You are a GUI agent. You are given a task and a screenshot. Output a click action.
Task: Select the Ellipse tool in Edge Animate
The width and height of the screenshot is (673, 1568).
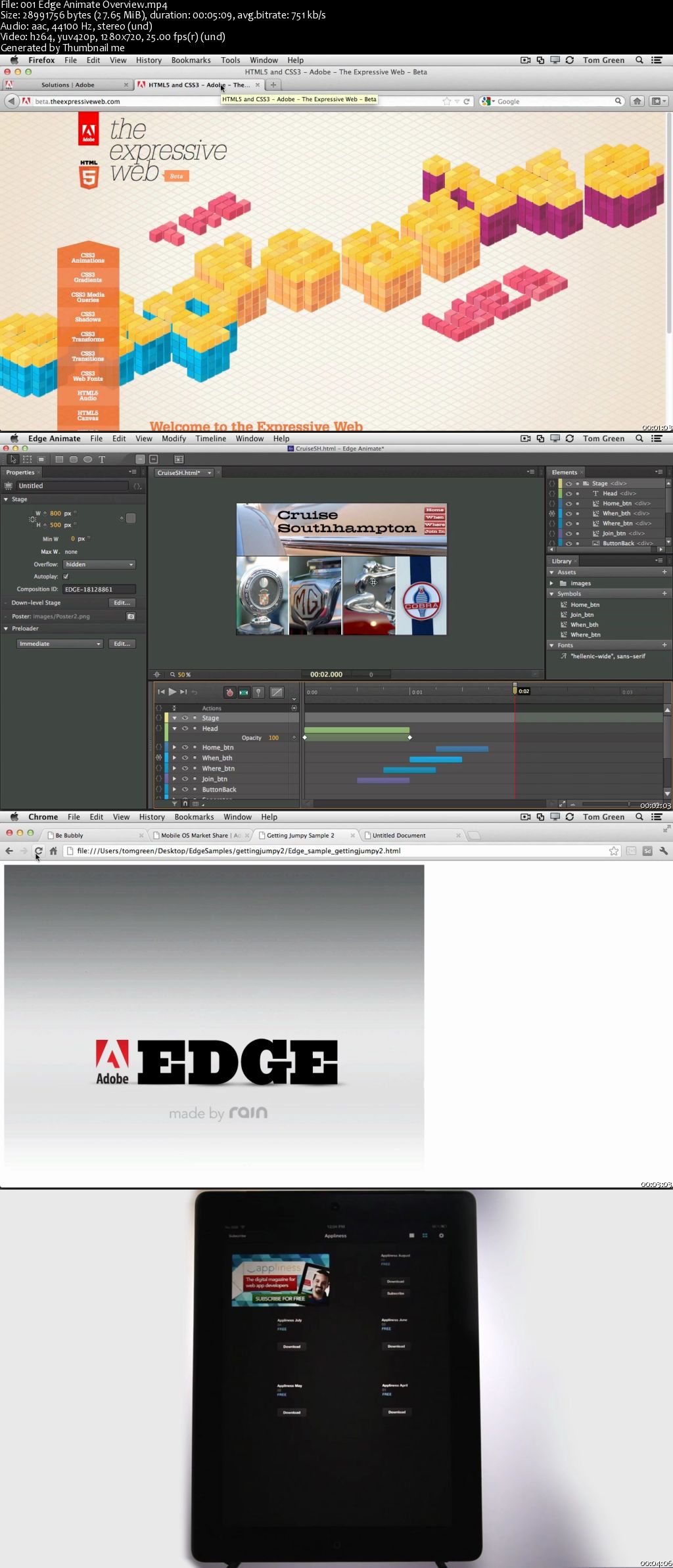tap(87, 459)
